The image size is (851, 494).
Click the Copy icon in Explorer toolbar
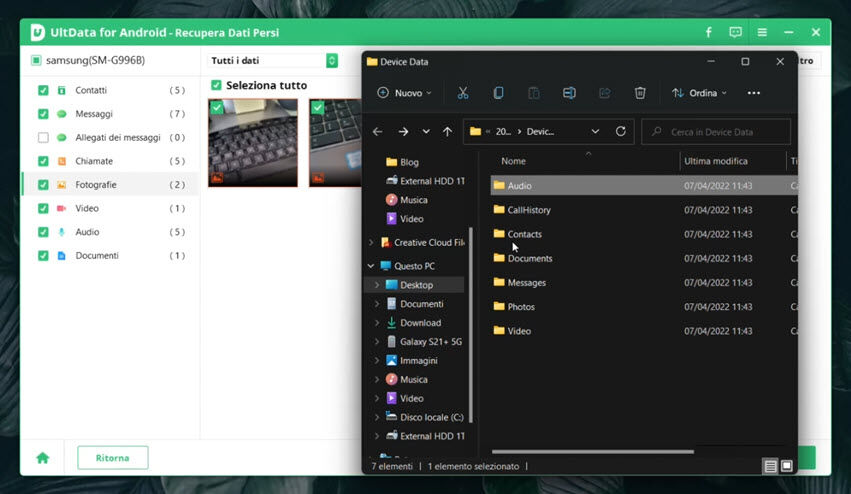coord(498,93)
